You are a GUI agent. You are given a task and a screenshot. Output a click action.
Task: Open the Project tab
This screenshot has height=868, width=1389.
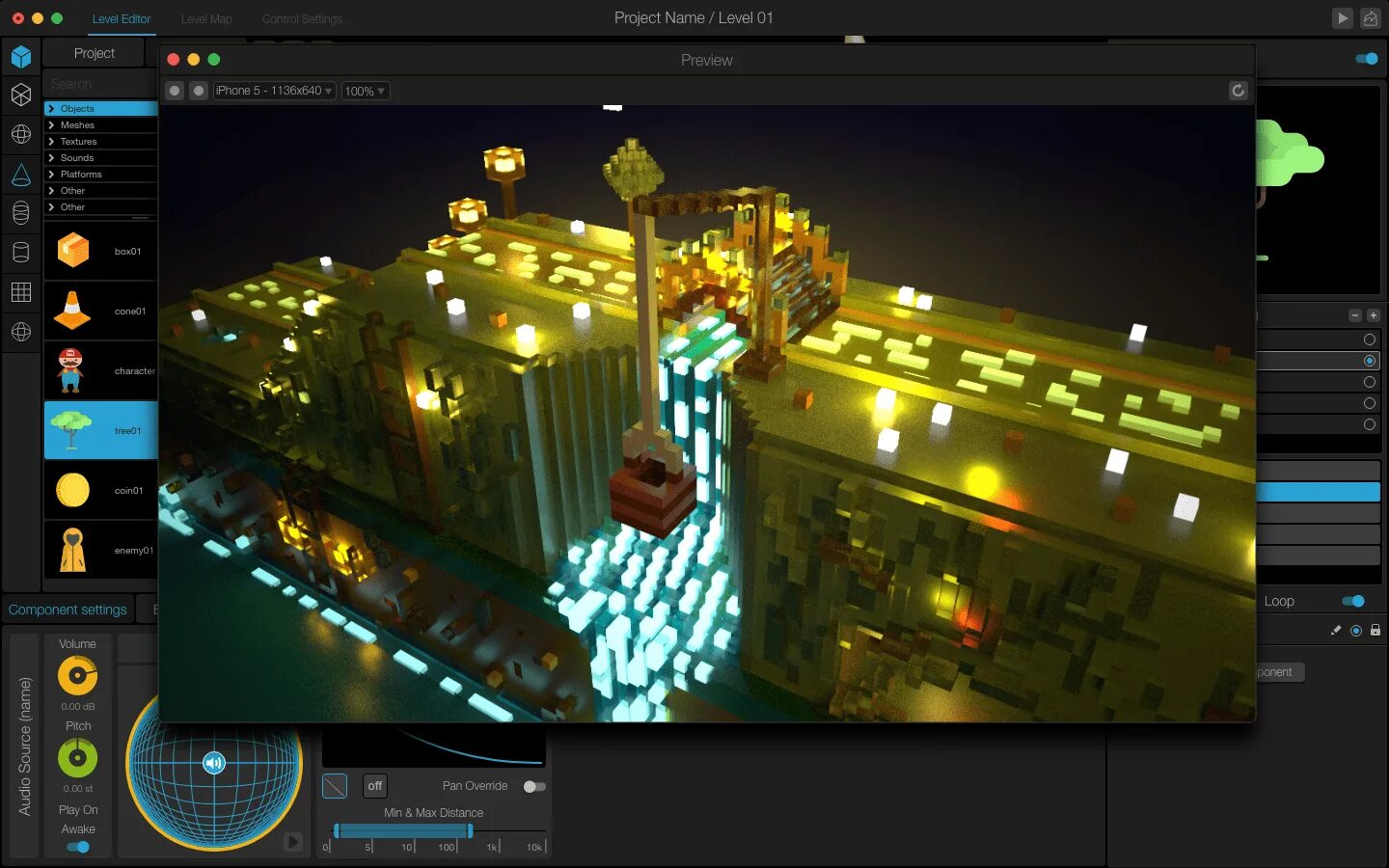tap(94, 53)
